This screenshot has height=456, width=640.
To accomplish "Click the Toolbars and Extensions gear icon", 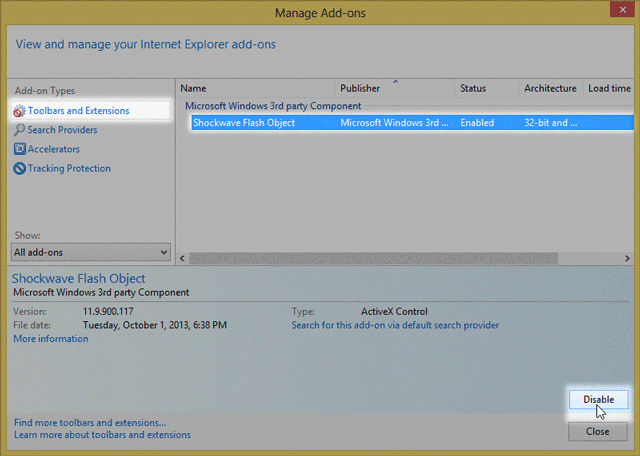I will [19, 110].
